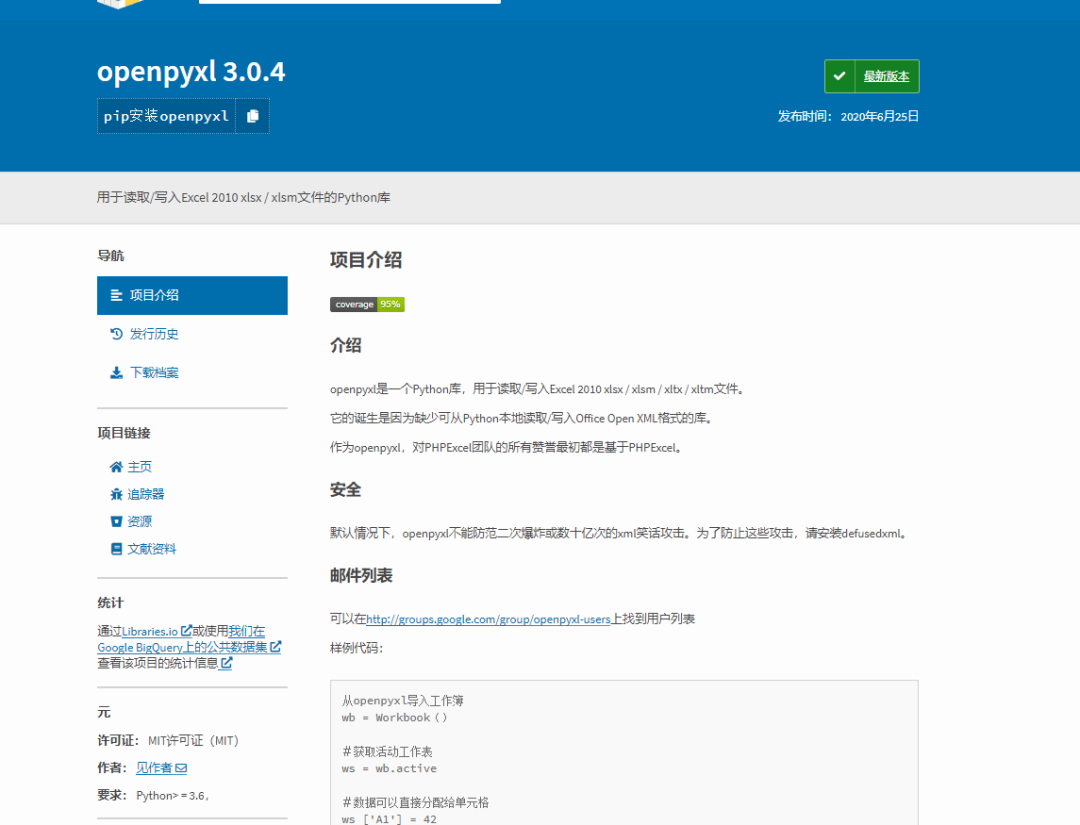The image size is (1080, 825).
Task: Click the package summary about Excel 2010 xlsx/xlsm
Action: (243, 198)
